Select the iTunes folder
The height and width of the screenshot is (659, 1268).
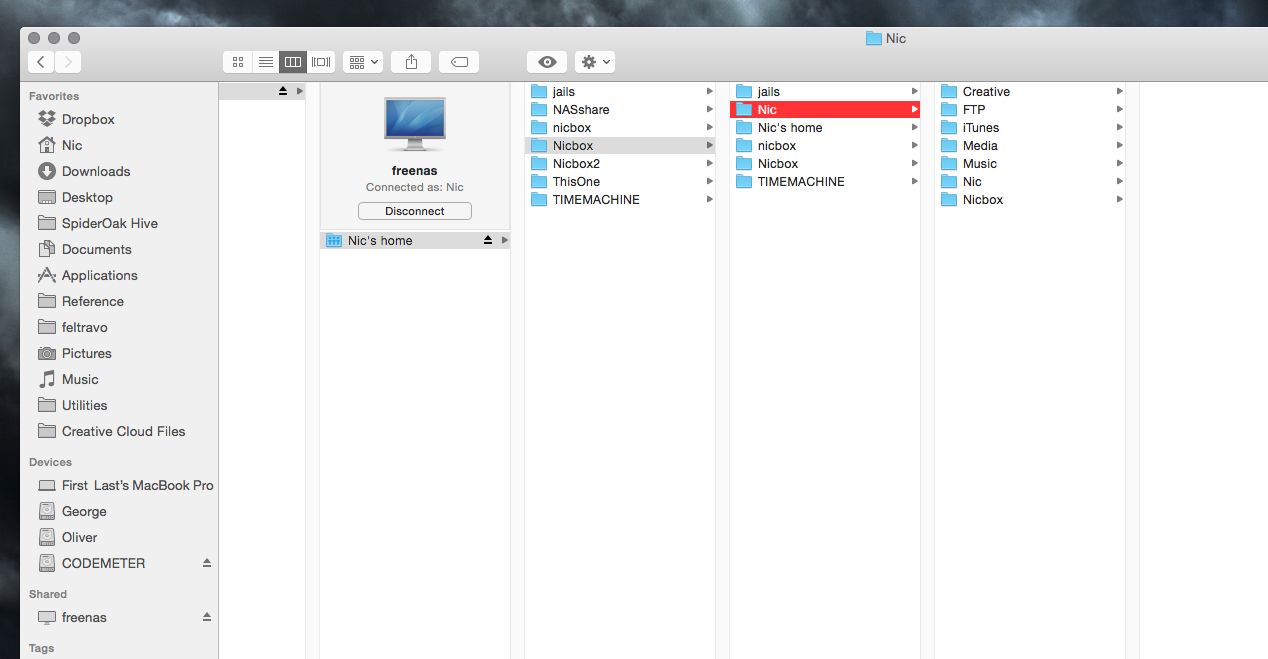coord(1030,127)
